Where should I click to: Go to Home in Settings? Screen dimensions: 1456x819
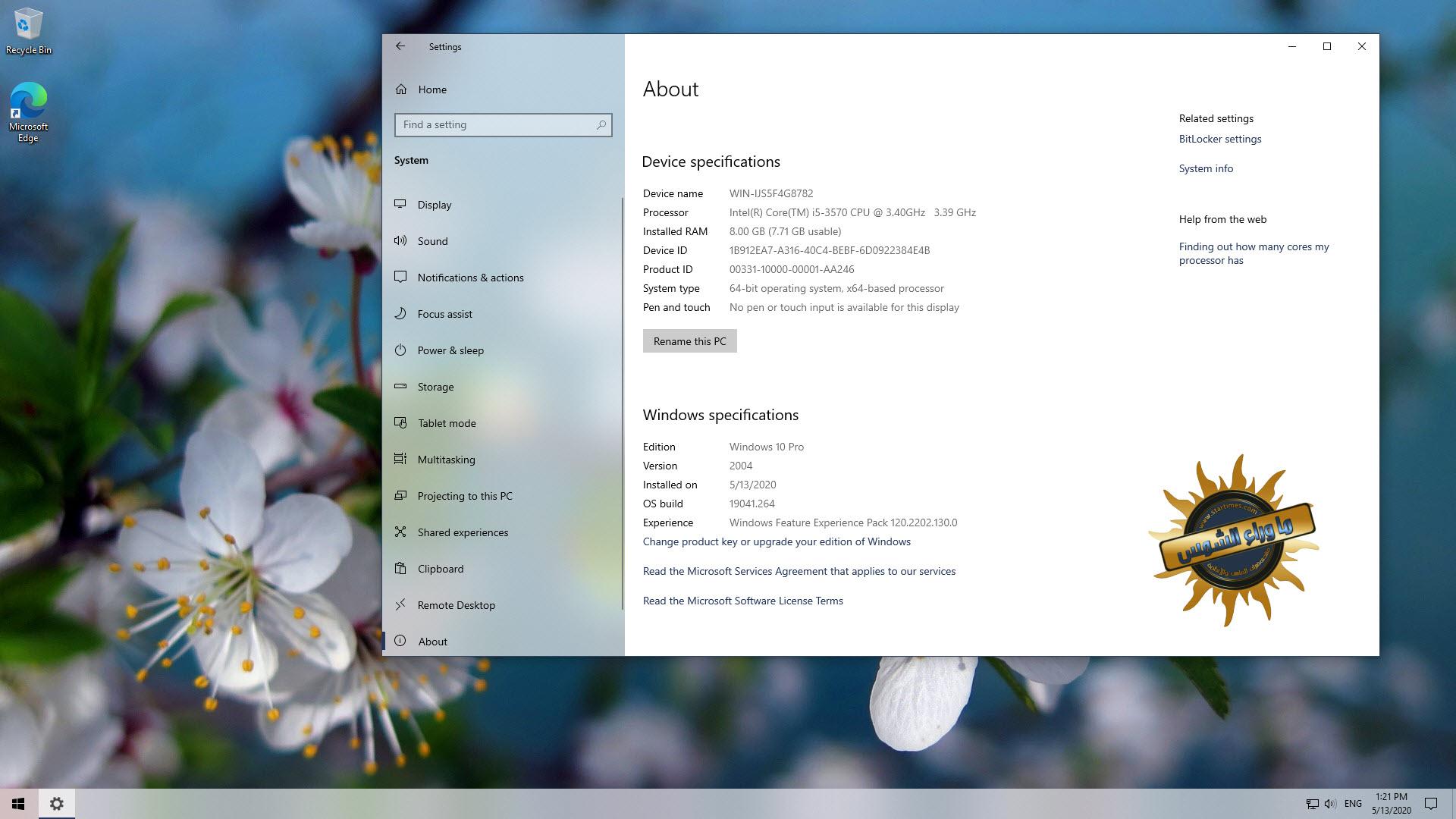tap(432, 89)
